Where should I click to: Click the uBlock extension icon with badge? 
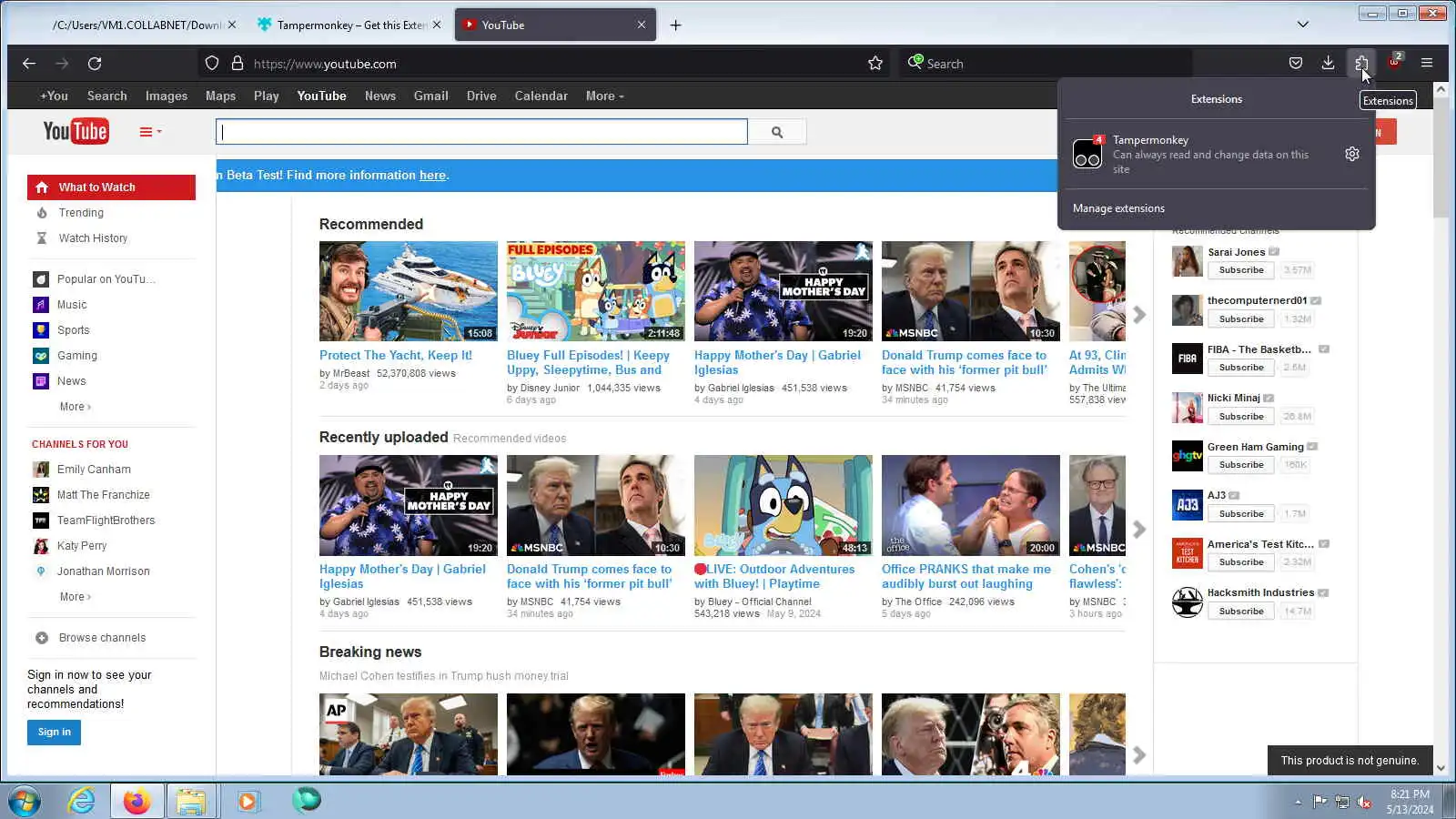[1394, 62]
